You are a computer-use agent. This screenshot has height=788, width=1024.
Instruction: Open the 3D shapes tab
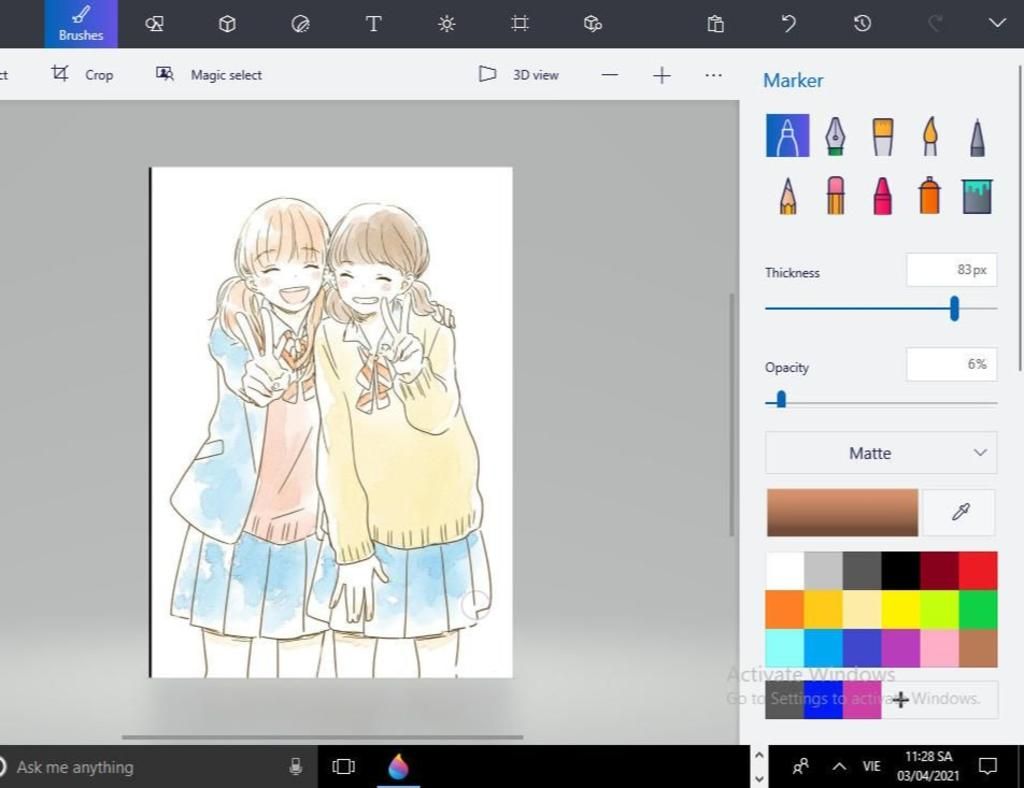pos(227,24)
